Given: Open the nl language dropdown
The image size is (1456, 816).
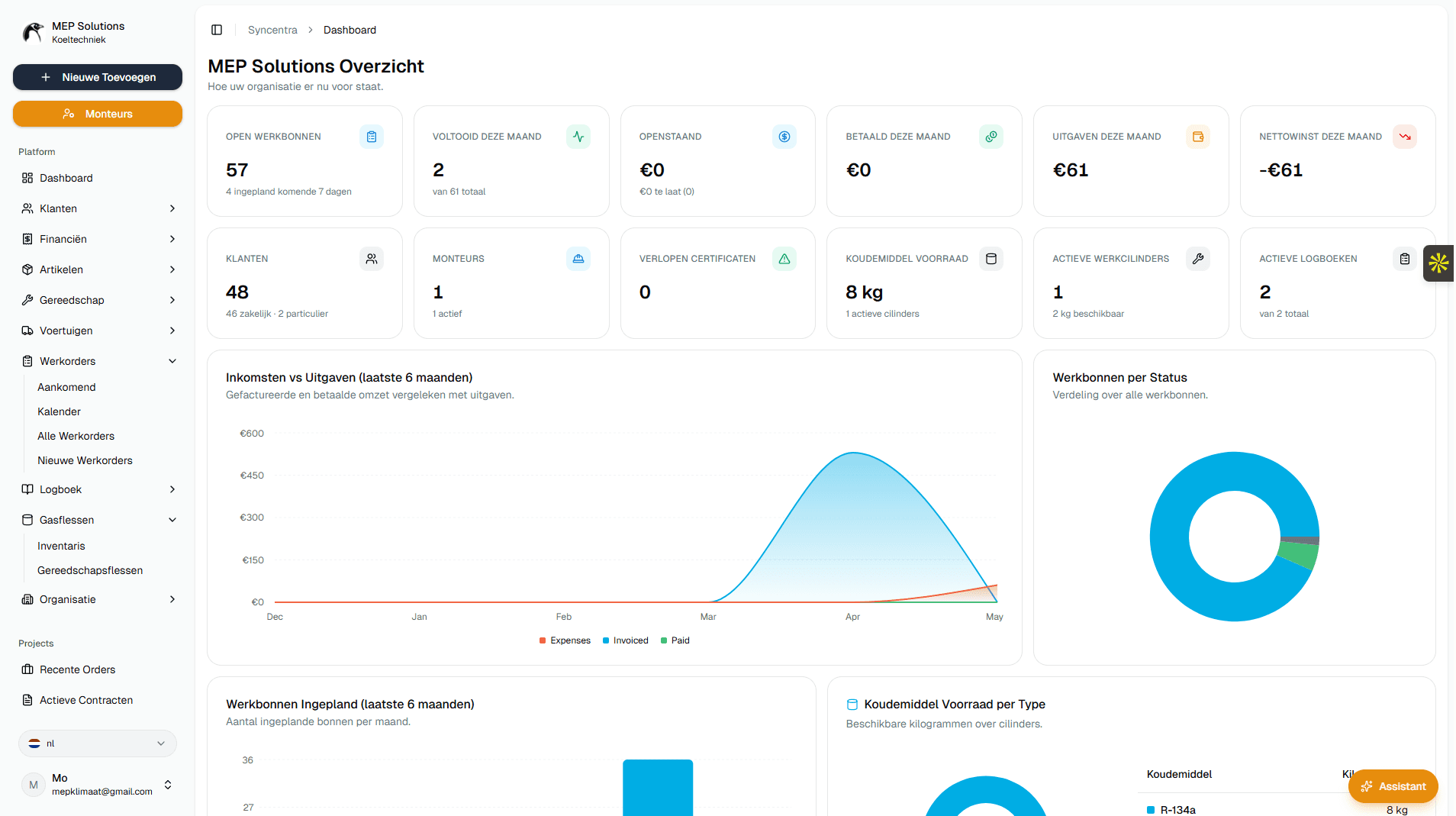Looking at the screenshot, I should click(x=98, y=743).
